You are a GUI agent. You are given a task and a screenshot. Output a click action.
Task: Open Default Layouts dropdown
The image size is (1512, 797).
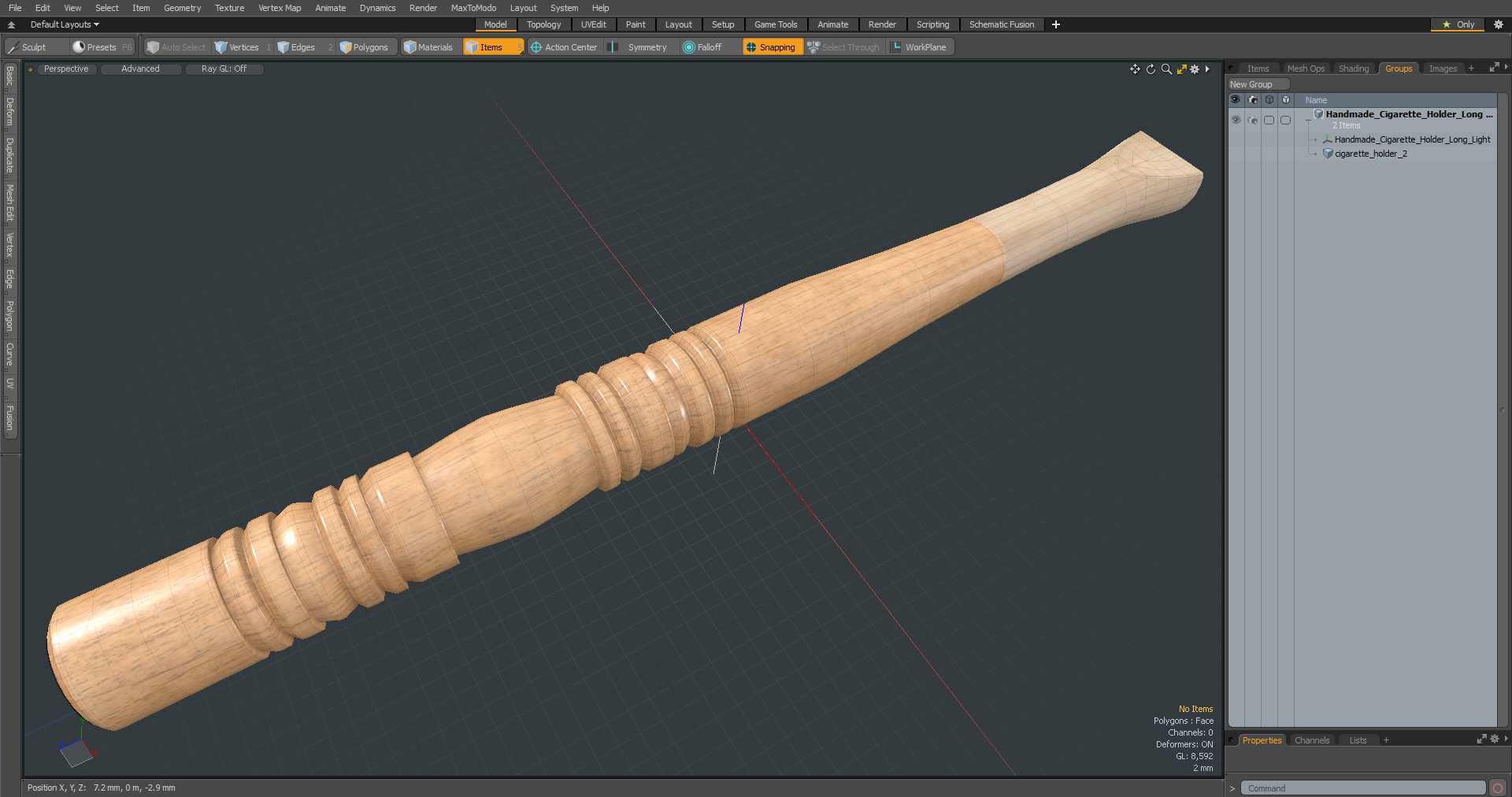[x=65, y=24]
